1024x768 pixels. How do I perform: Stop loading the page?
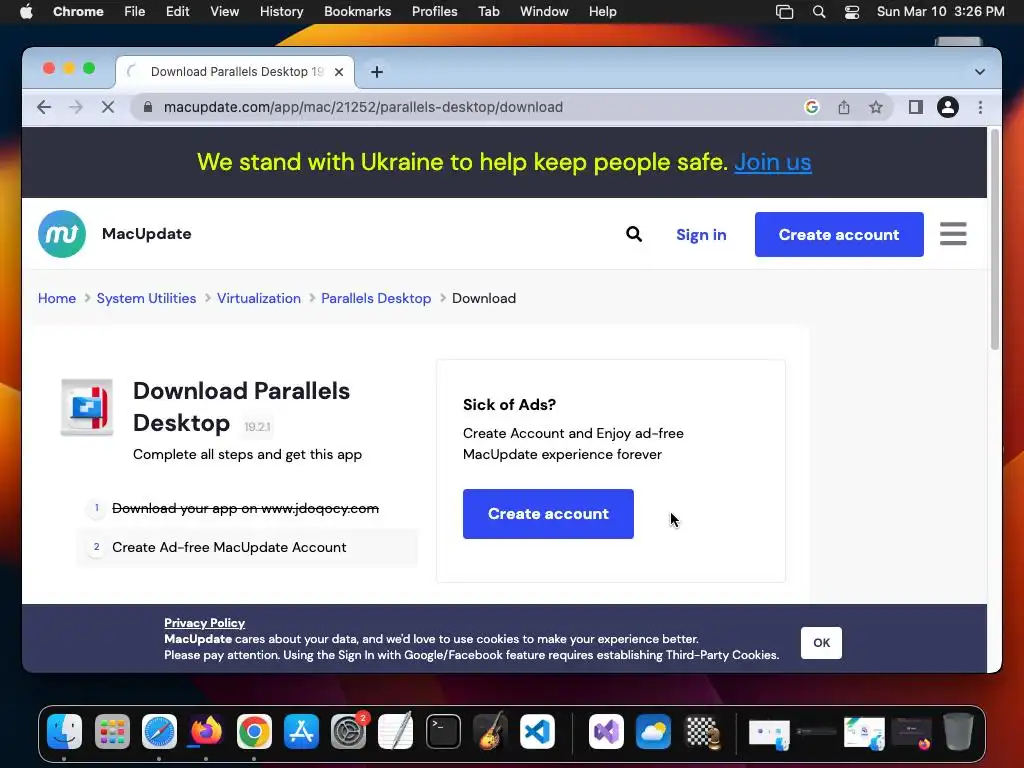pyautogui.click(x=108, y=107)
